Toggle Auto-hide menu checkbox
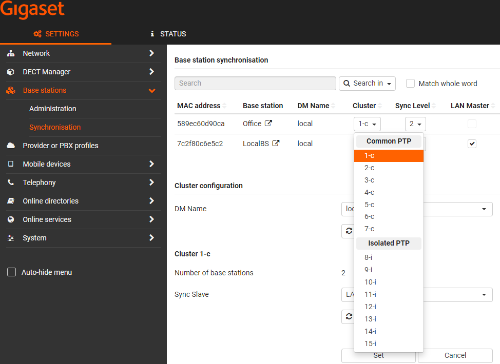 tap(11, 272)
